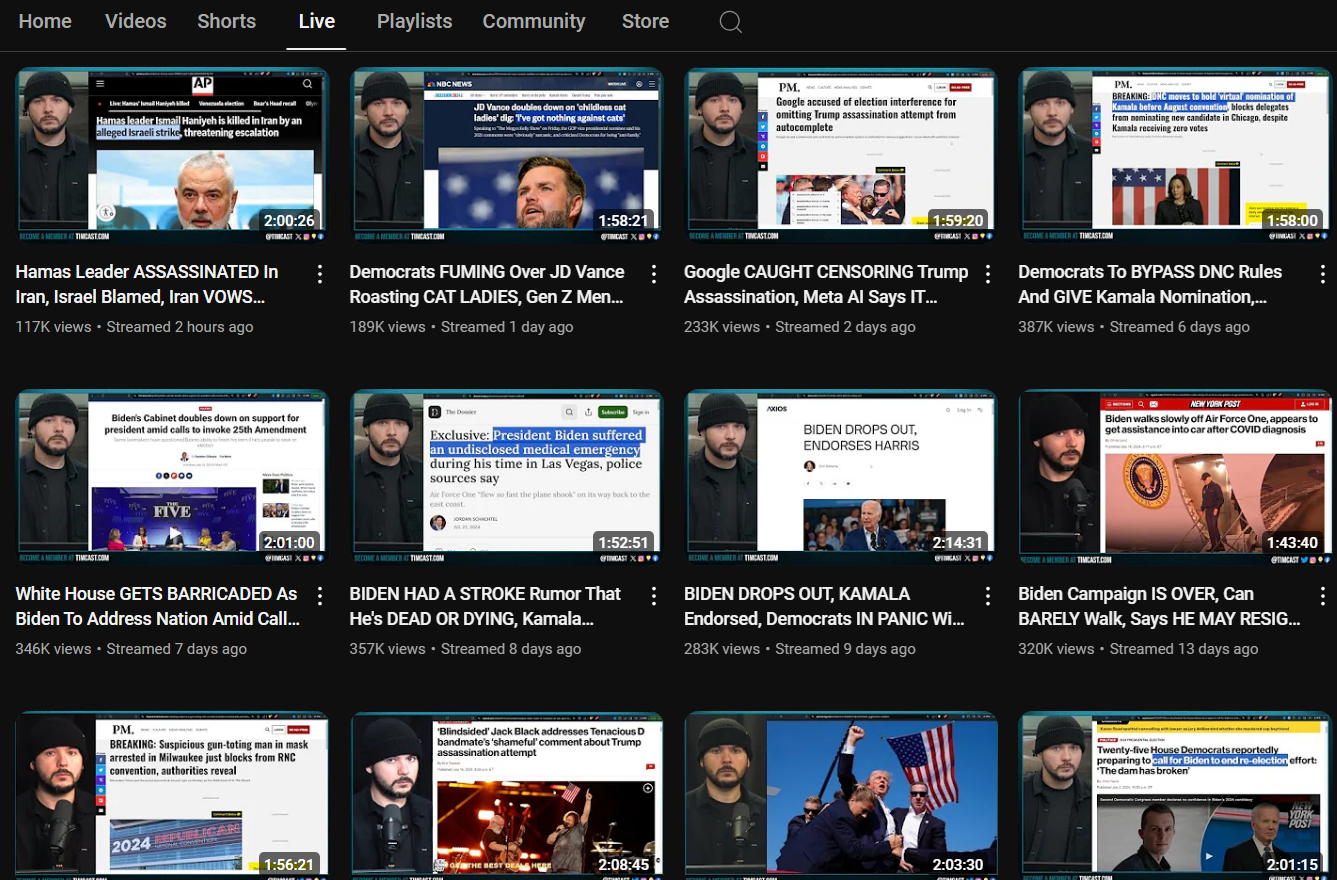Click '387K views • Streamed 6 days ago'
The width and height of the screenshot is (1337, 880).
click(x=1134, y=327)
